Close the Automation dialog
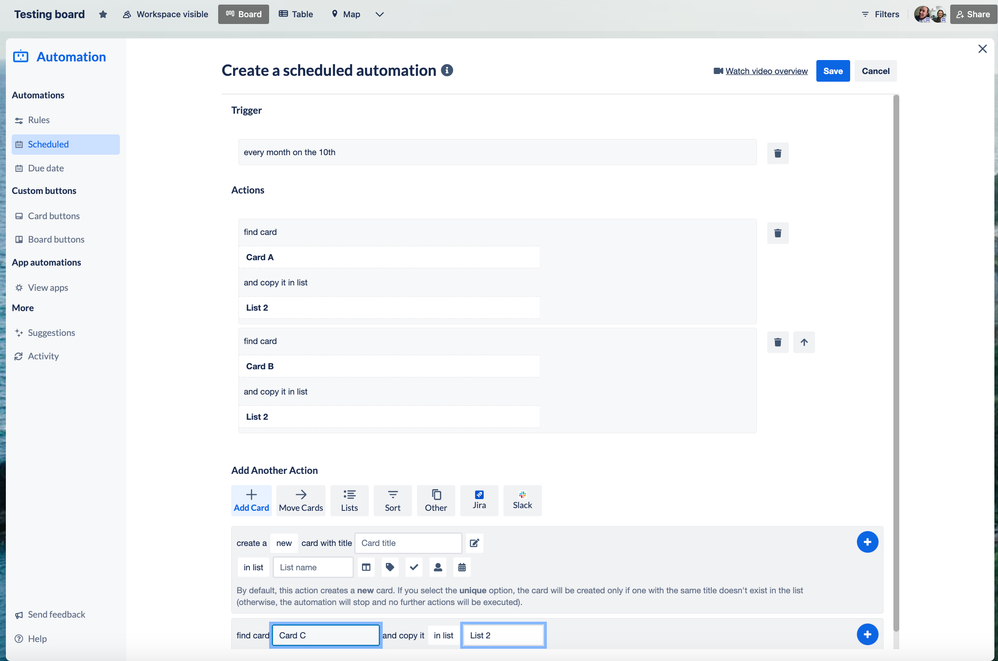The width and height of the screenshot is (998, 661). pyautogui.click(x=982, y=49)
